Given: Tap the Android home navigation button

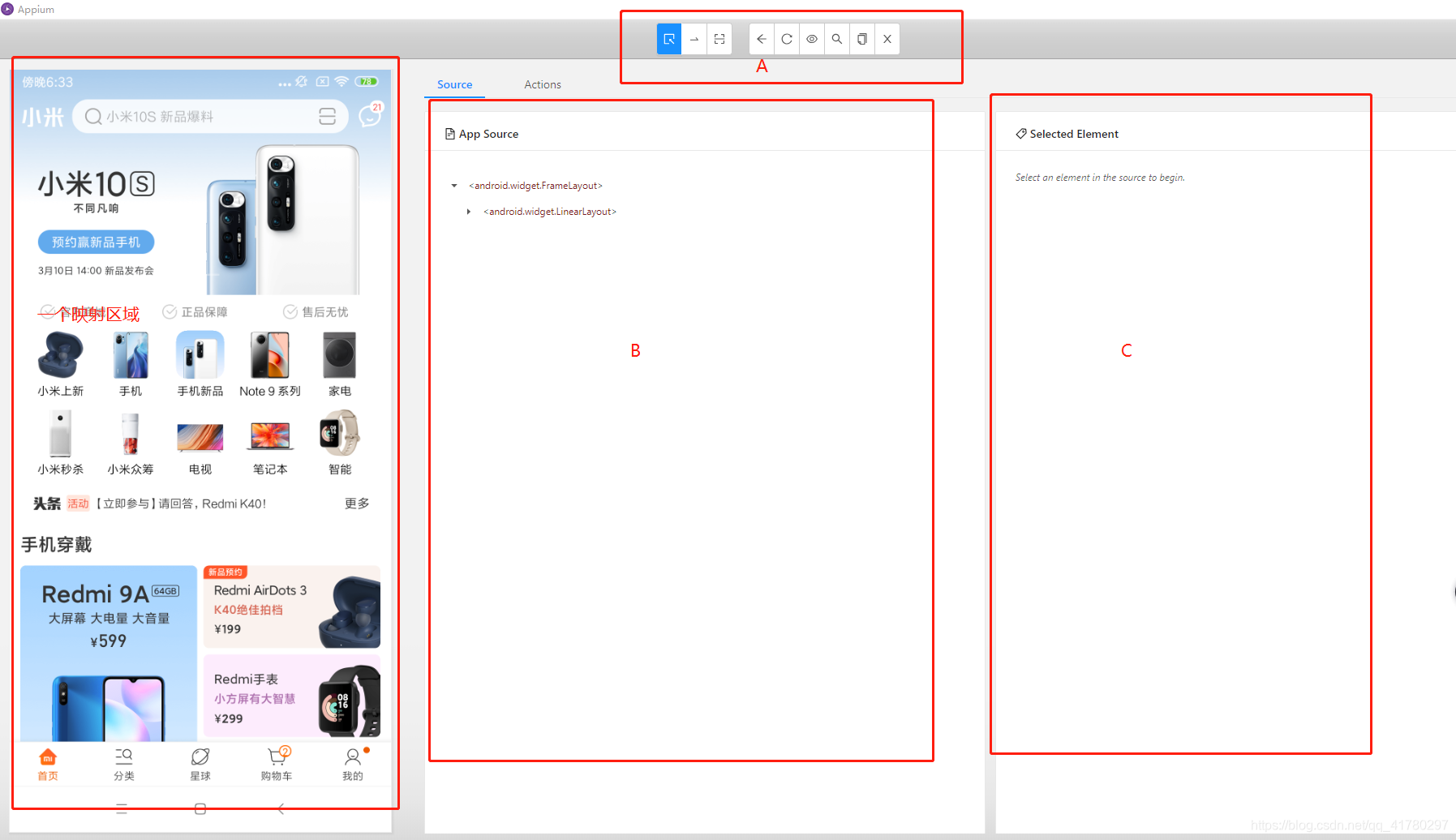Looking at the screenshot, I should tap(200, 808).
